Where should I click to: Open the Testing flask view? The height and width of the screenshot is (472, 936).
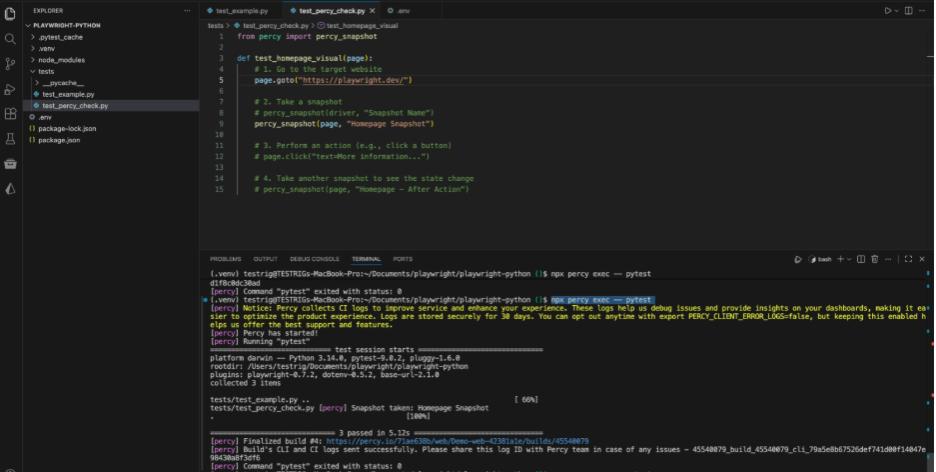10,139
